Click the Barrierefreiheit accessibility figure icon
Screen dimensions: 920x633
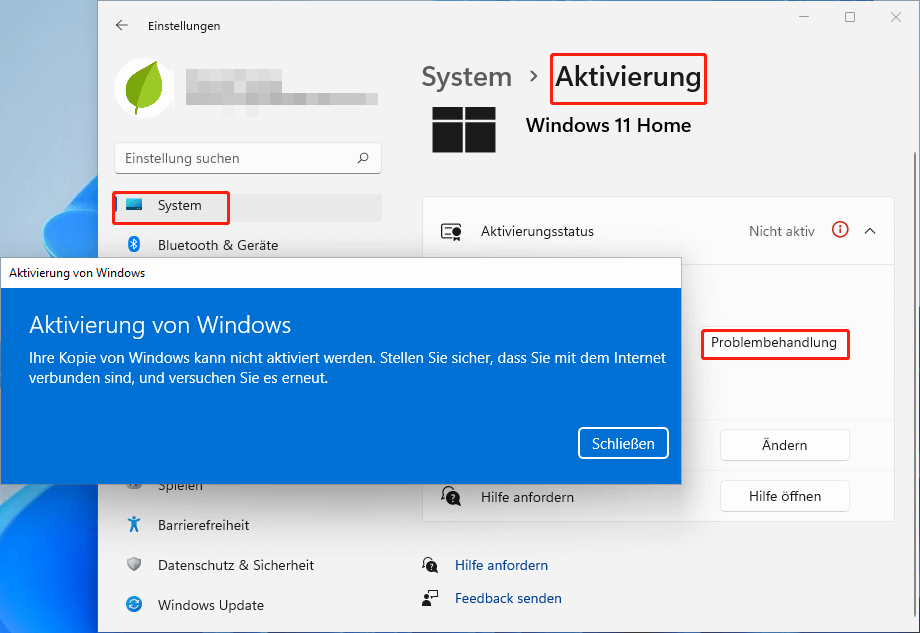point(134,524)
